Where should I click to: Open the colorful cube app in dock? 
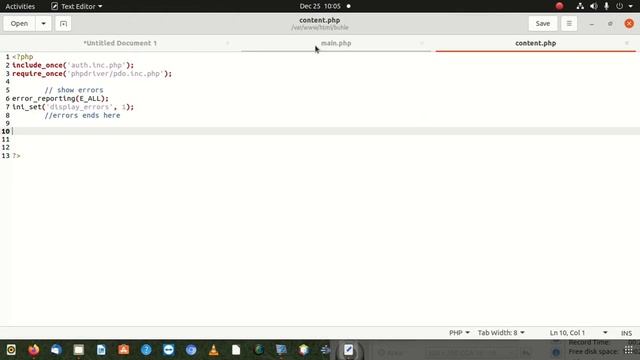[303, 350]
